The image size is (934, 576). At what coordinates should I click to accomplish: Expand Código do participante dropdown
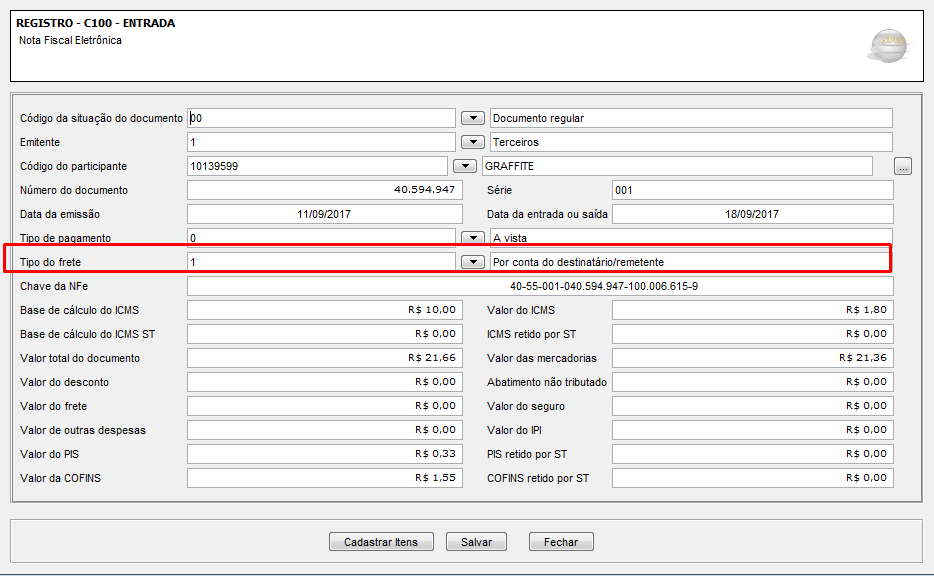click(464, 166)
